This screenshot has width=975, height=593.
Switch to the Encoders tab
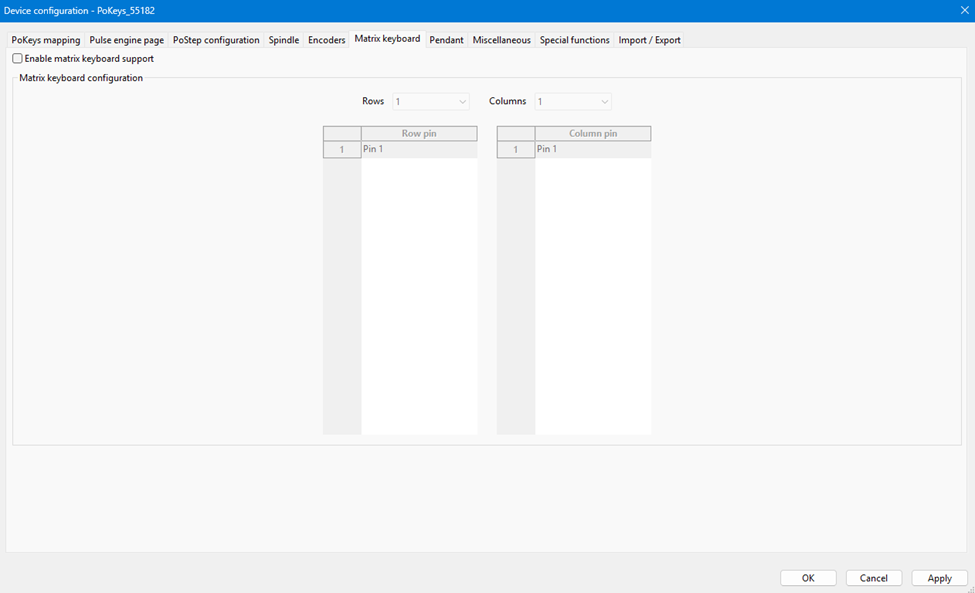tap(327, 40)
